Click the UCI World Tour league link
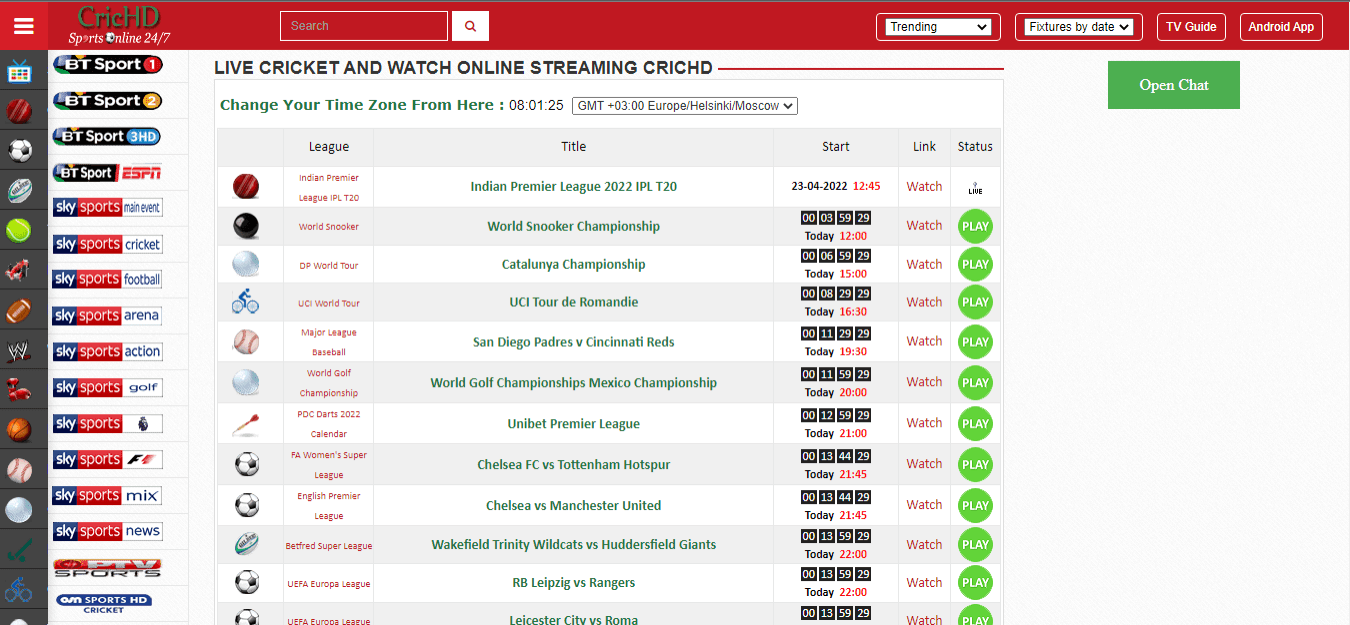Viewport: 1350px width, 625px height. point(329,303)
